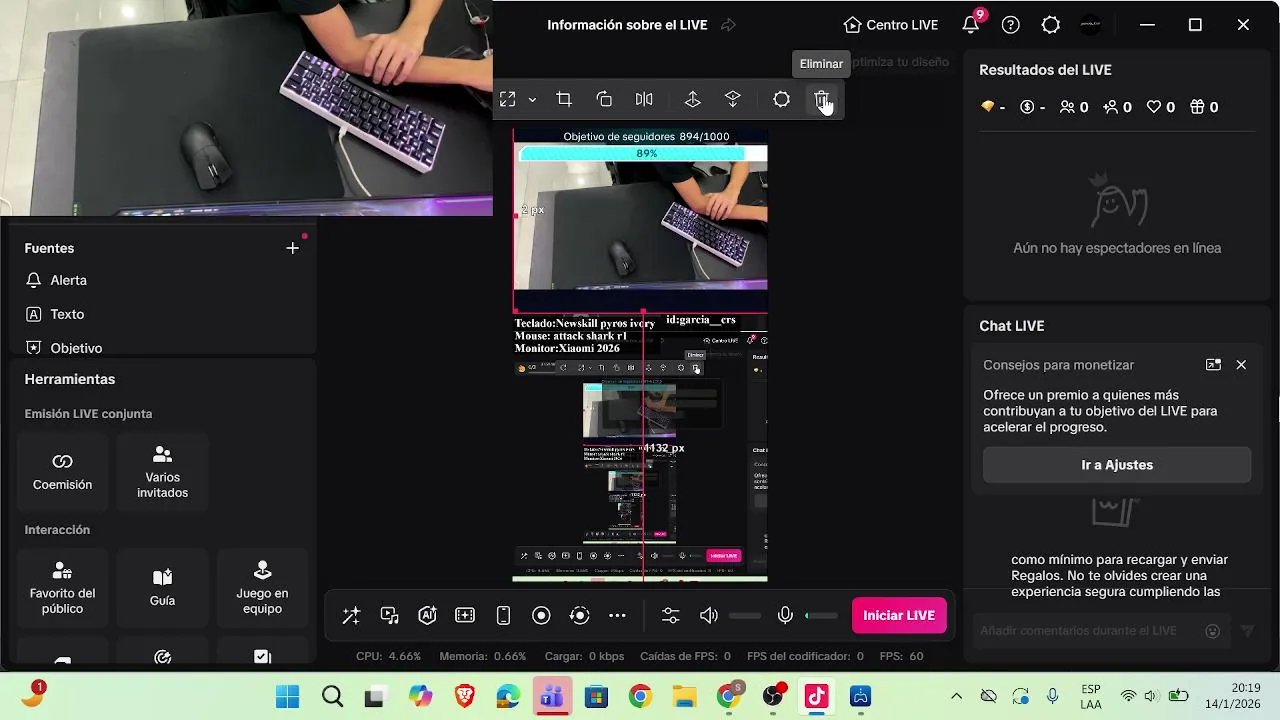1280x720 pixels.
Task: Click the viewers count in Resultados del LIVE
Action: 1074,107
